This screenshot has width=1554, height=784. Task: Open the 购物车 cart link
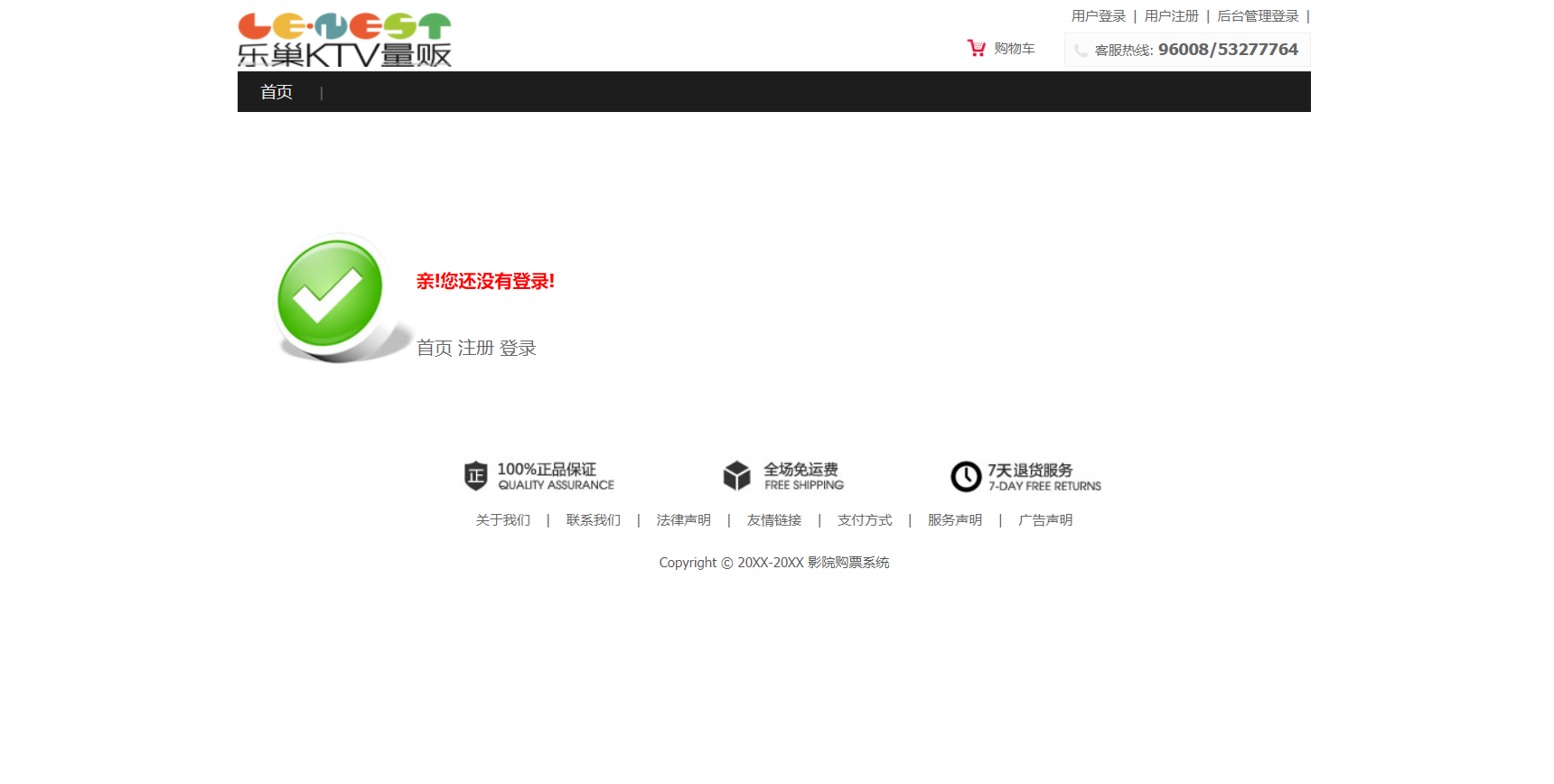pos(1015,49)
